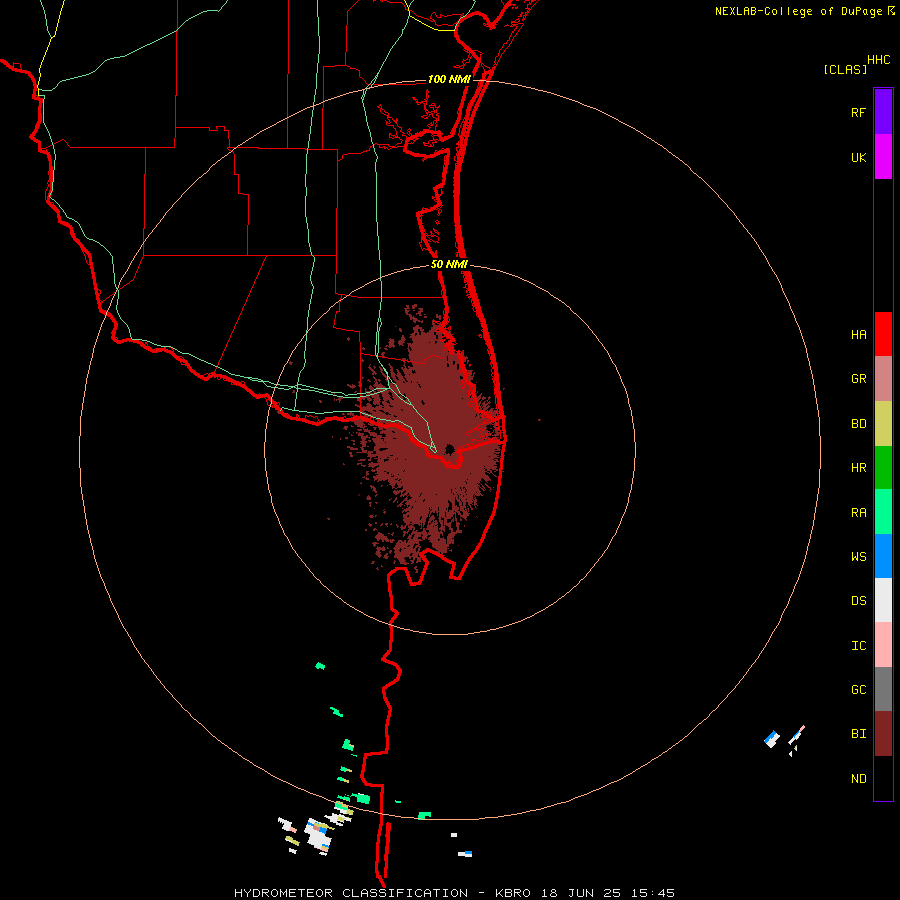Click the GC legend label

(858, 690)
